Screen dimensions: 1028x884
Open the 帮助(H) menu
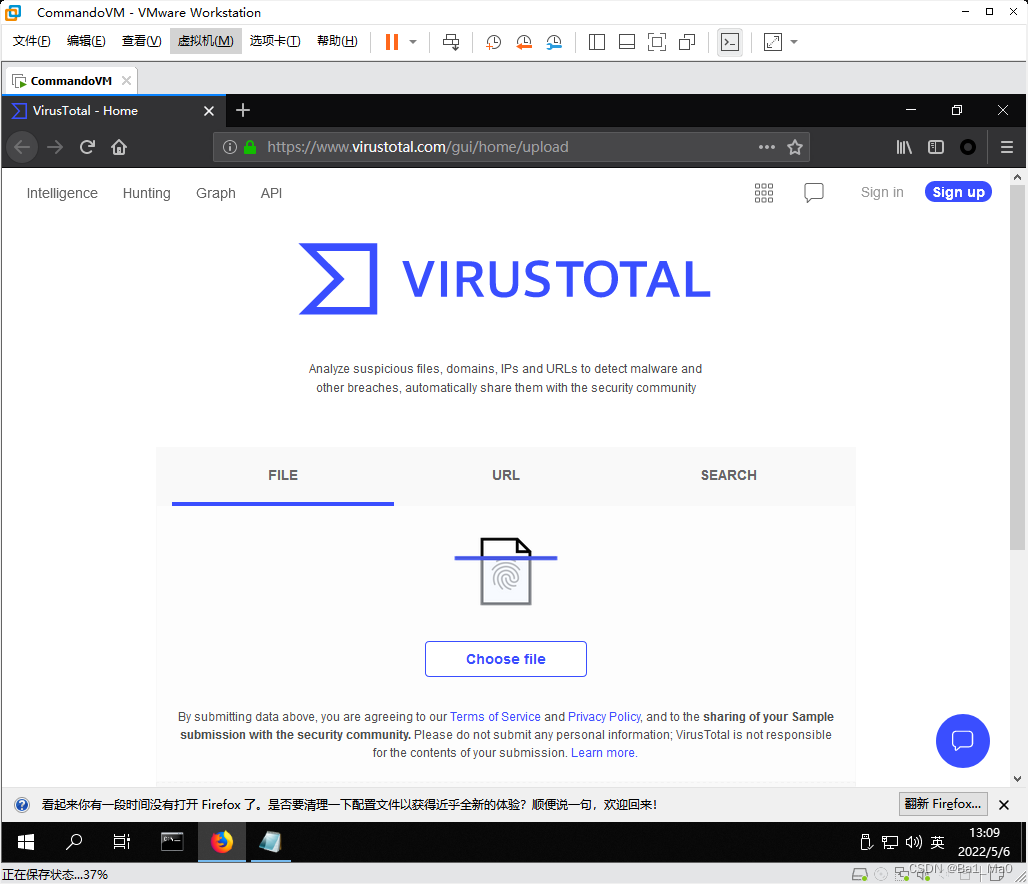coord(337,41)
